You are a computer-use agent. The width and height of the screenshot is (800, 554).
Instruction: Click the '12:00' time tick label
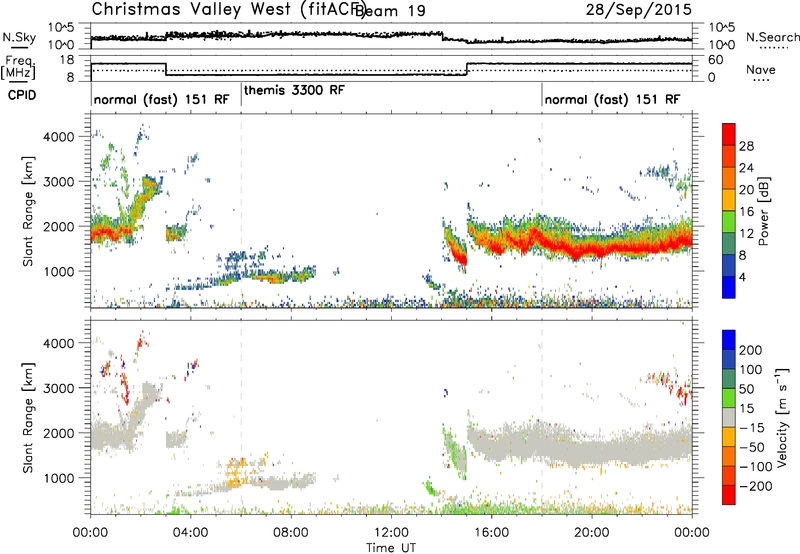[x=391, y=533]
